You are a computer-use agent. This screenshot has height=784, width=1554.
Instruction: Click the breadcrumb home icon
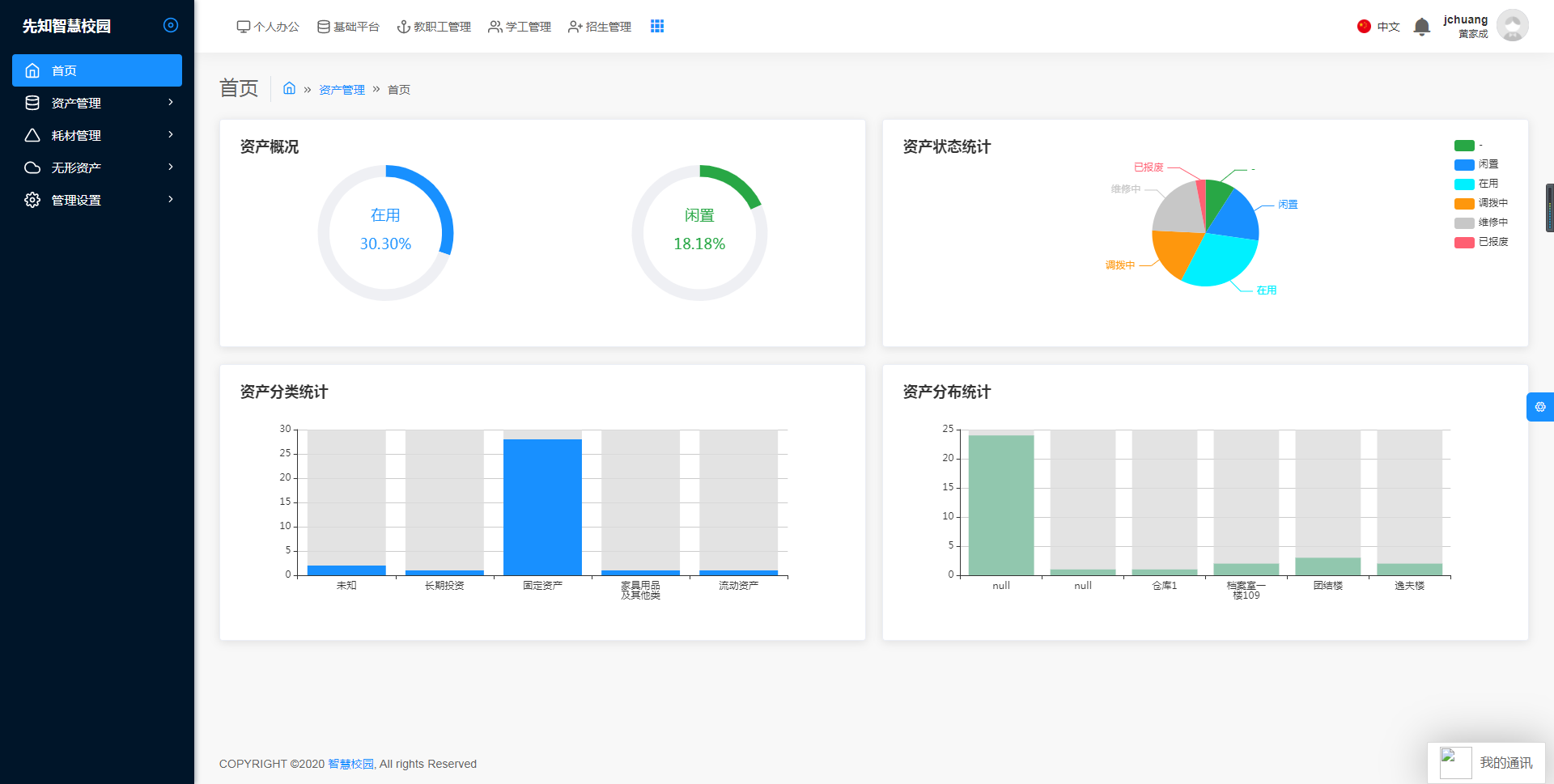coord(289,88)
